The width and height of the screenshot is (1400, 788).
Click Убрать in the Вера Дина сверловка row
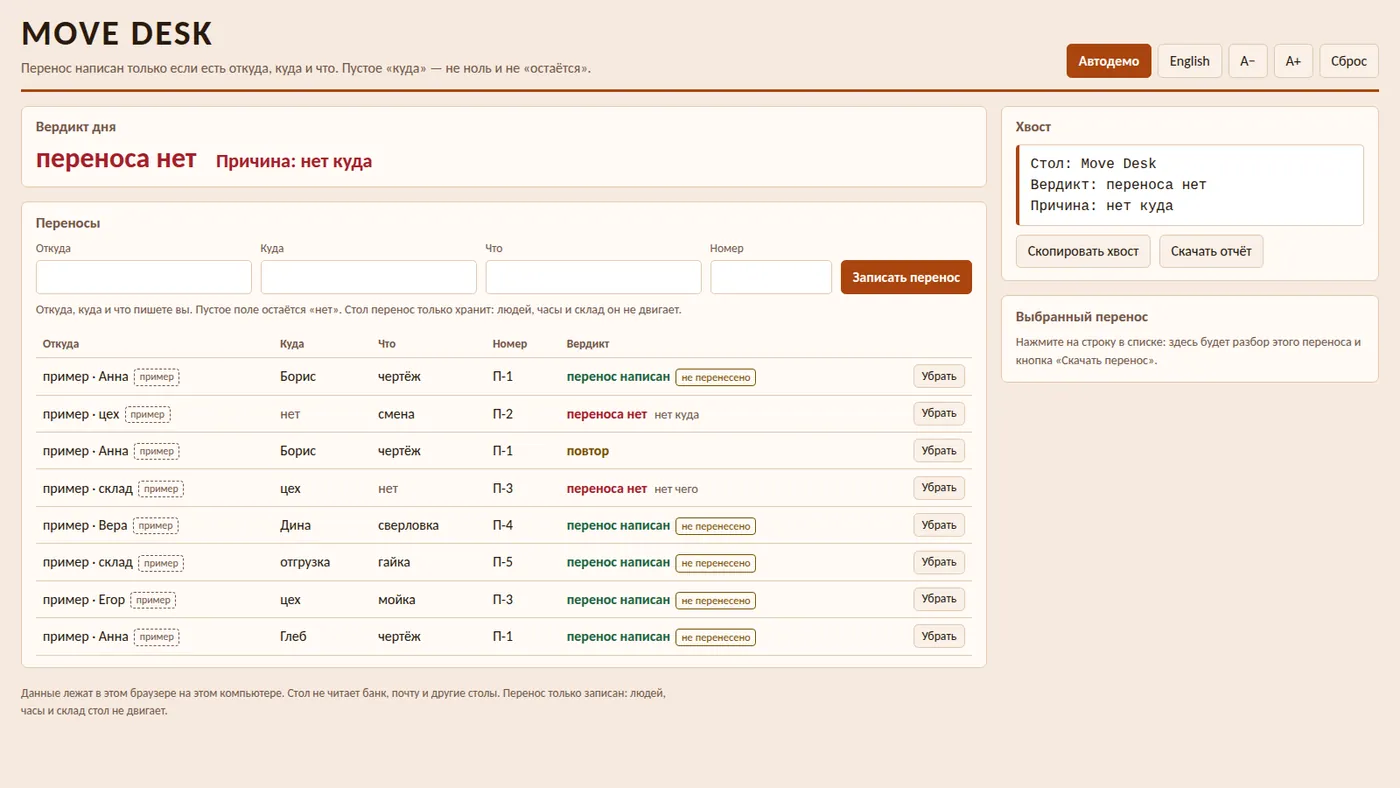(x=939, y=524)
